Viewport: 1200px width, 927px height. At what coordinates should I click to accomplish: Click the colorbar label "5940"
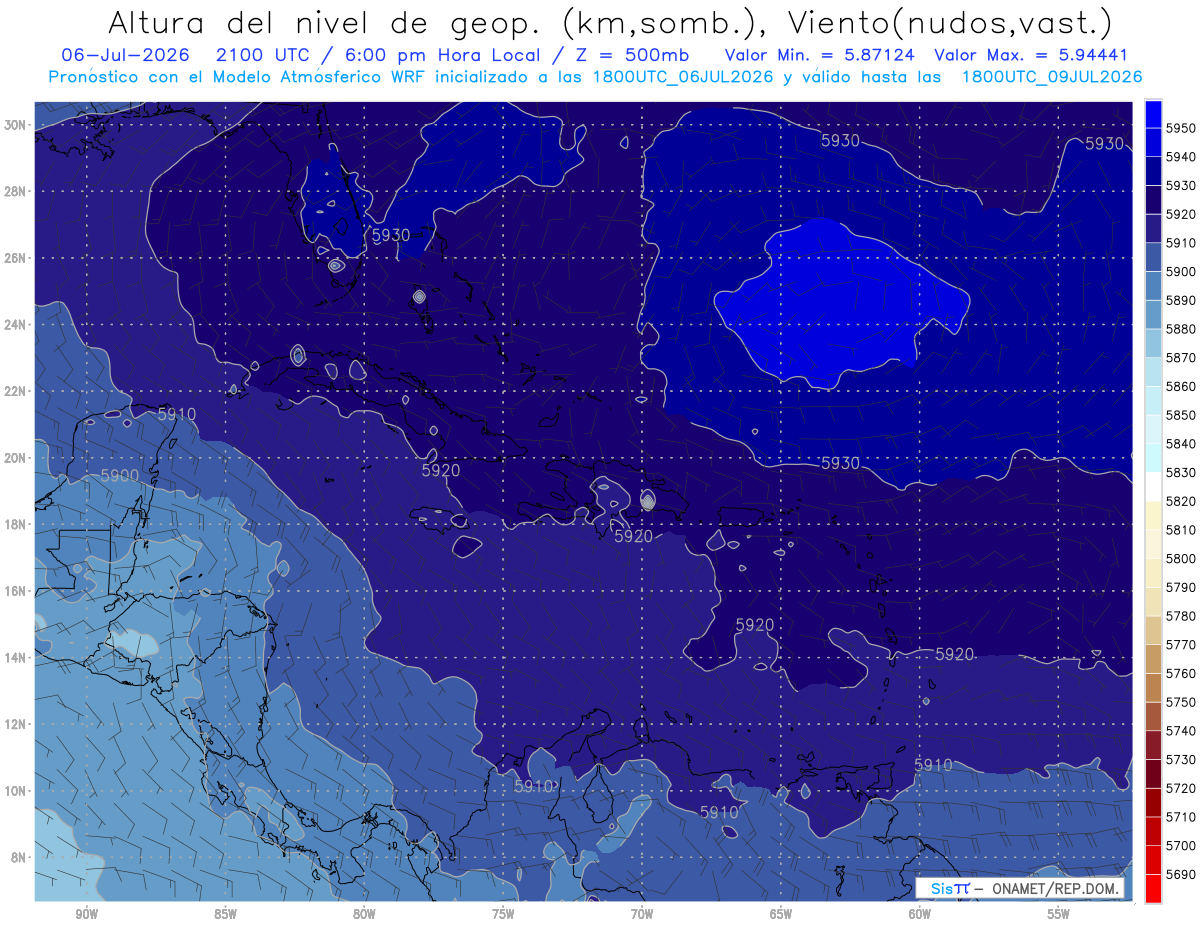(1181, 157)
